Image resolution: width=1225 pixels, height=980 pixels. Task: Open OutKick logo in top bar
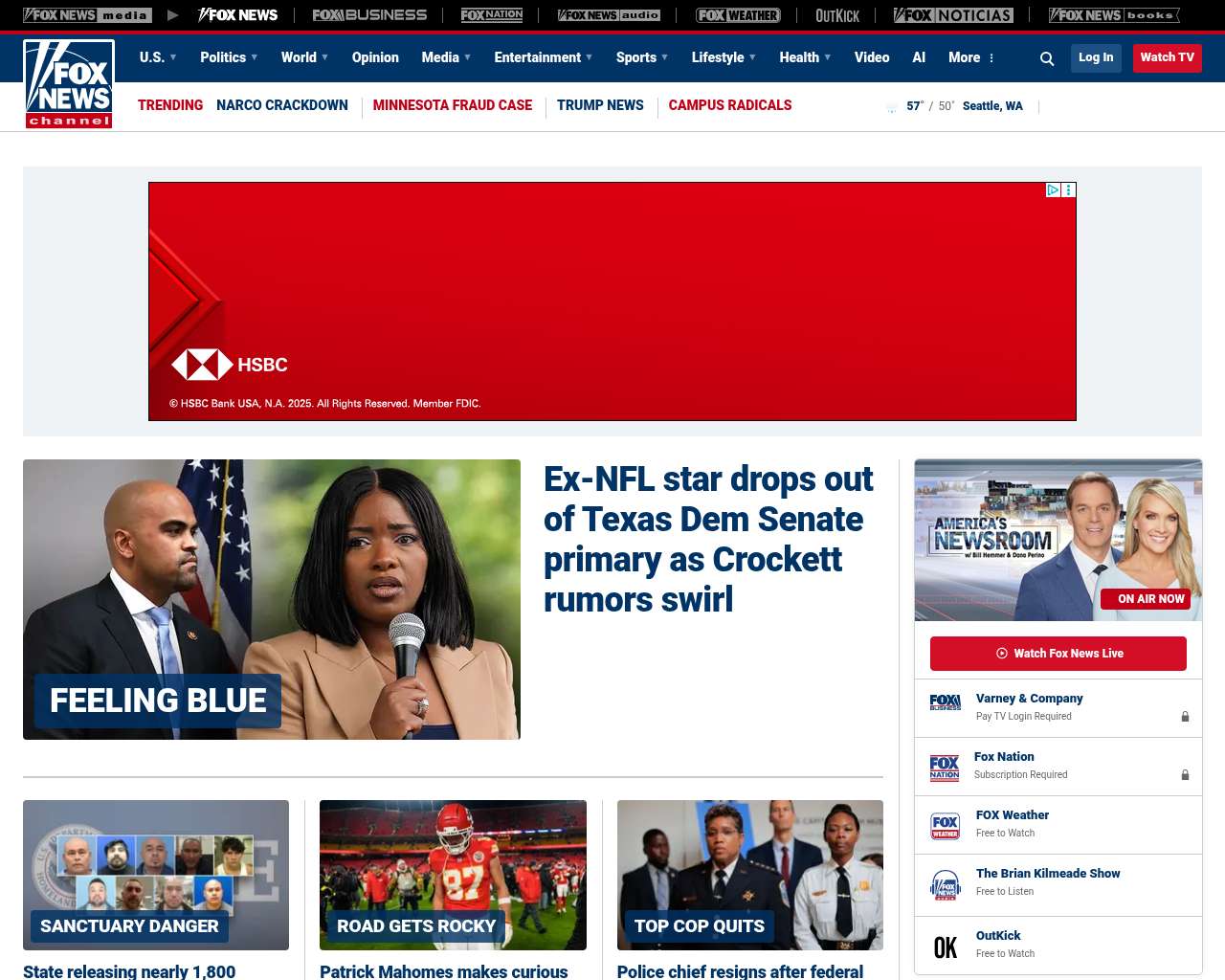(837, 15)
